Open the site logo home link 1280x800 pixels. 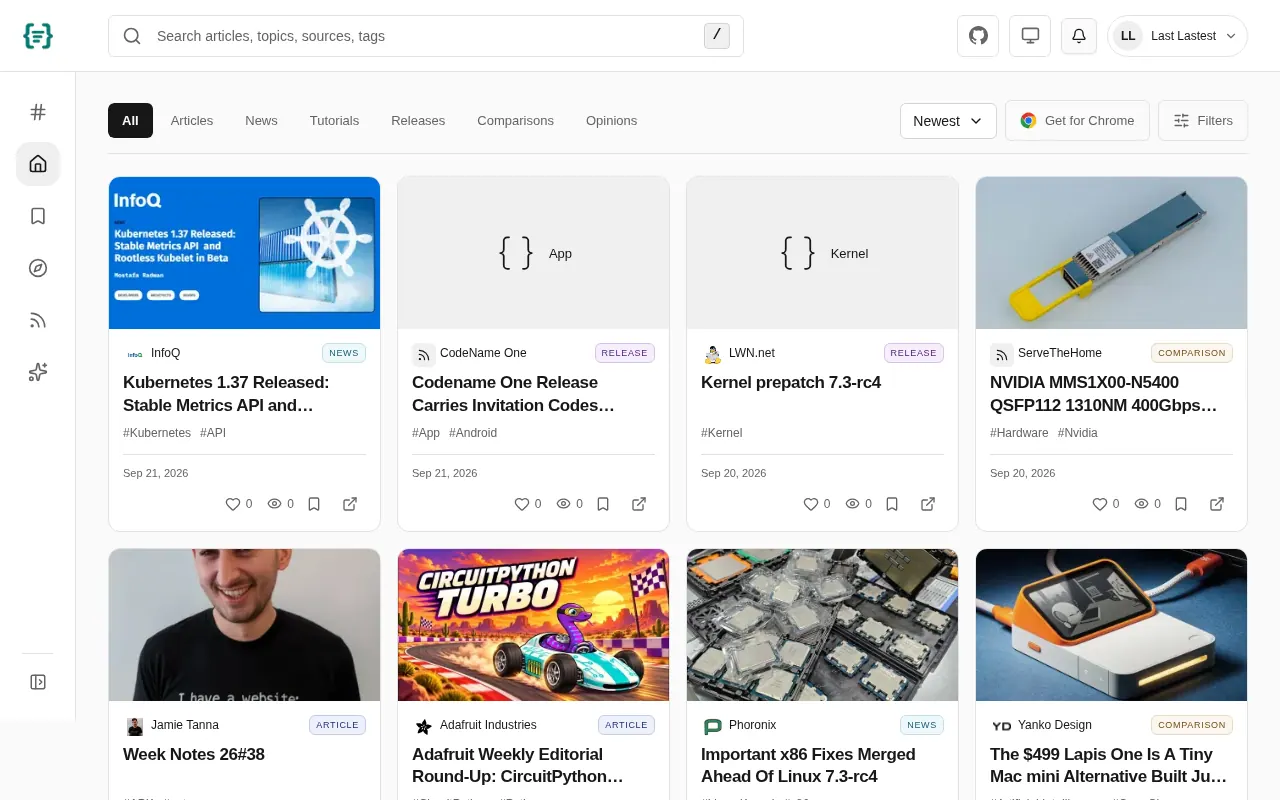coord(38,36)
